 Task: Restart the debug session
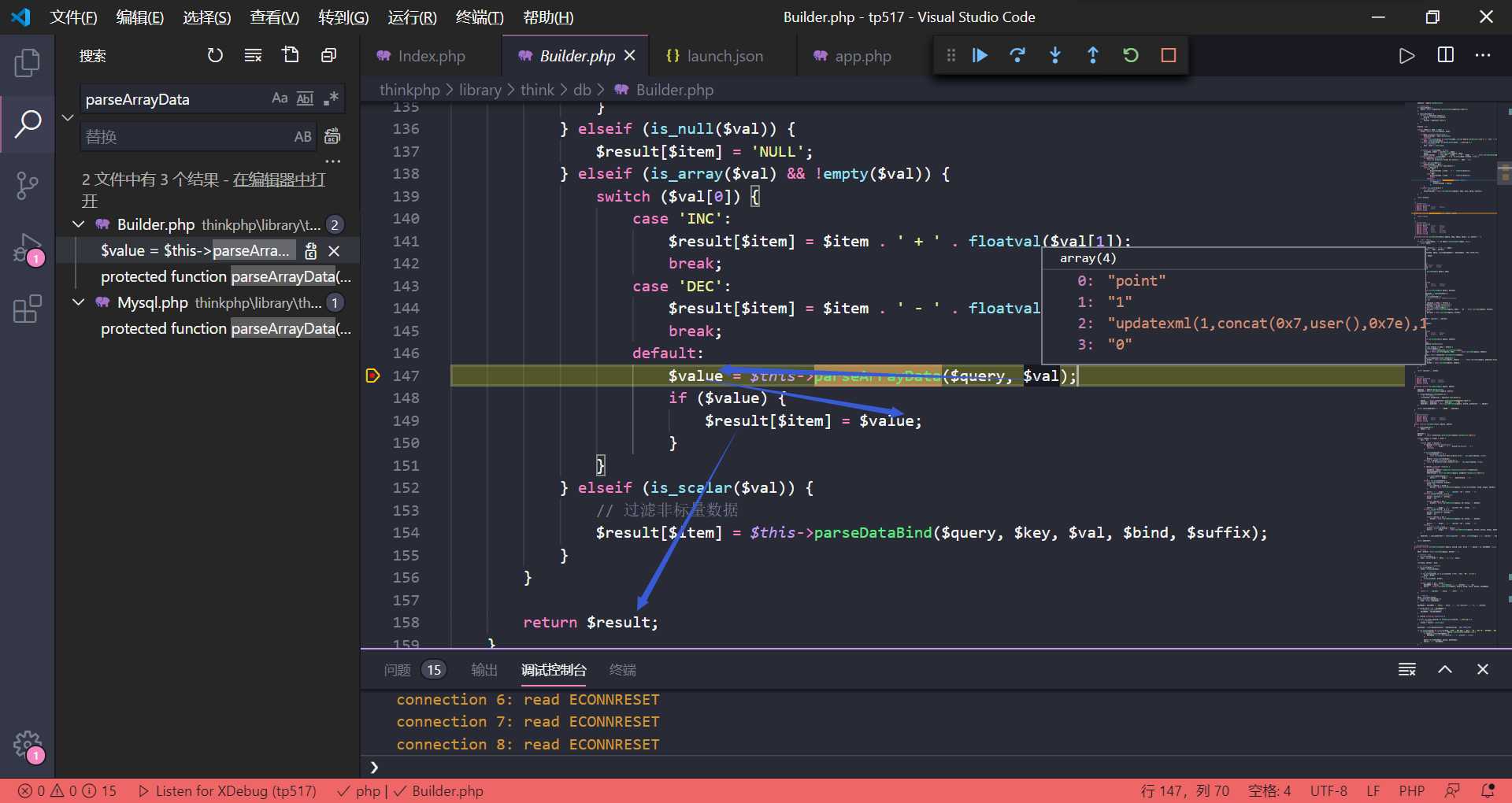1131,55
